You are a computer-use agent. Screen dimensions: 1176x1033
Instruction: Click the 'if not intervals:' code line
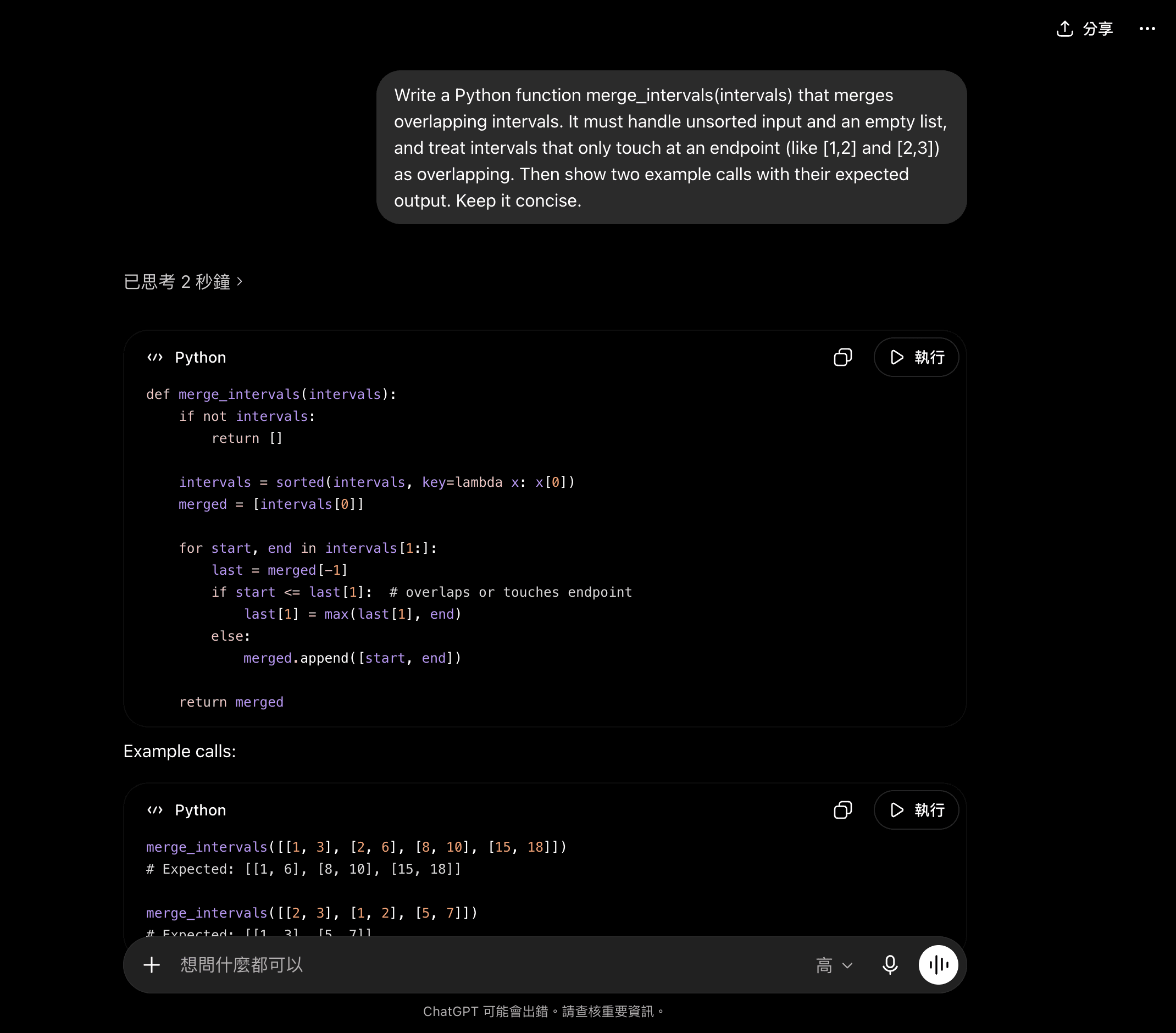click(x=247, y=416)
